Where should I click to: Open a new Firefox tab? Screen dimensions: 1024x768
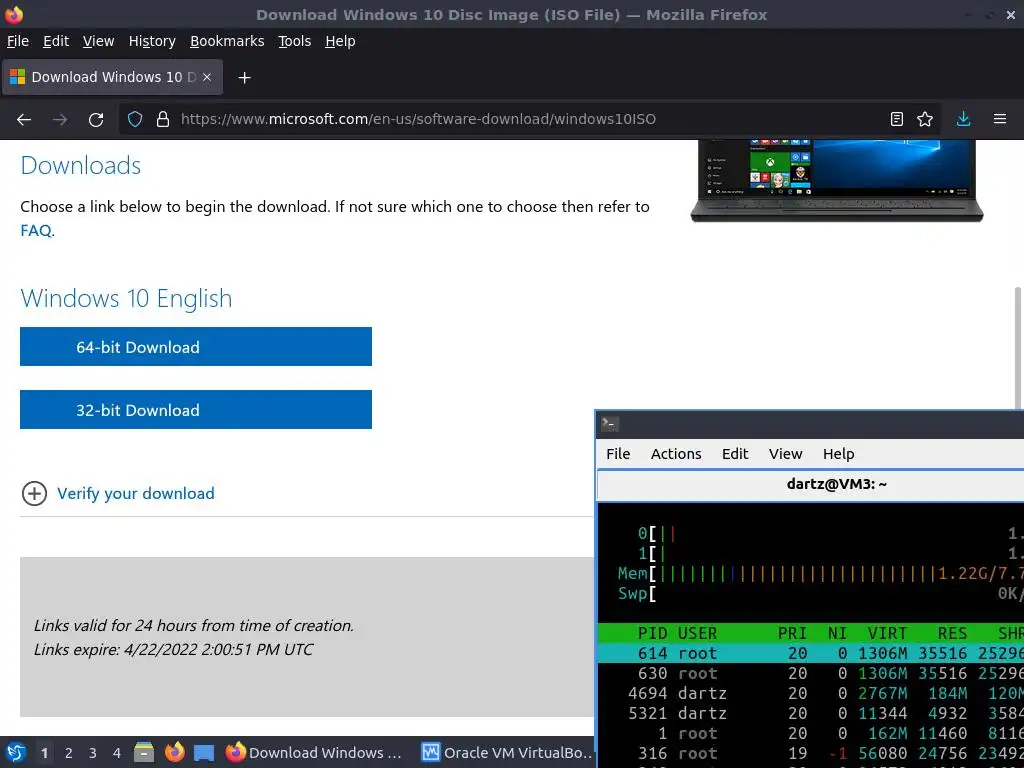pos(244,78)
